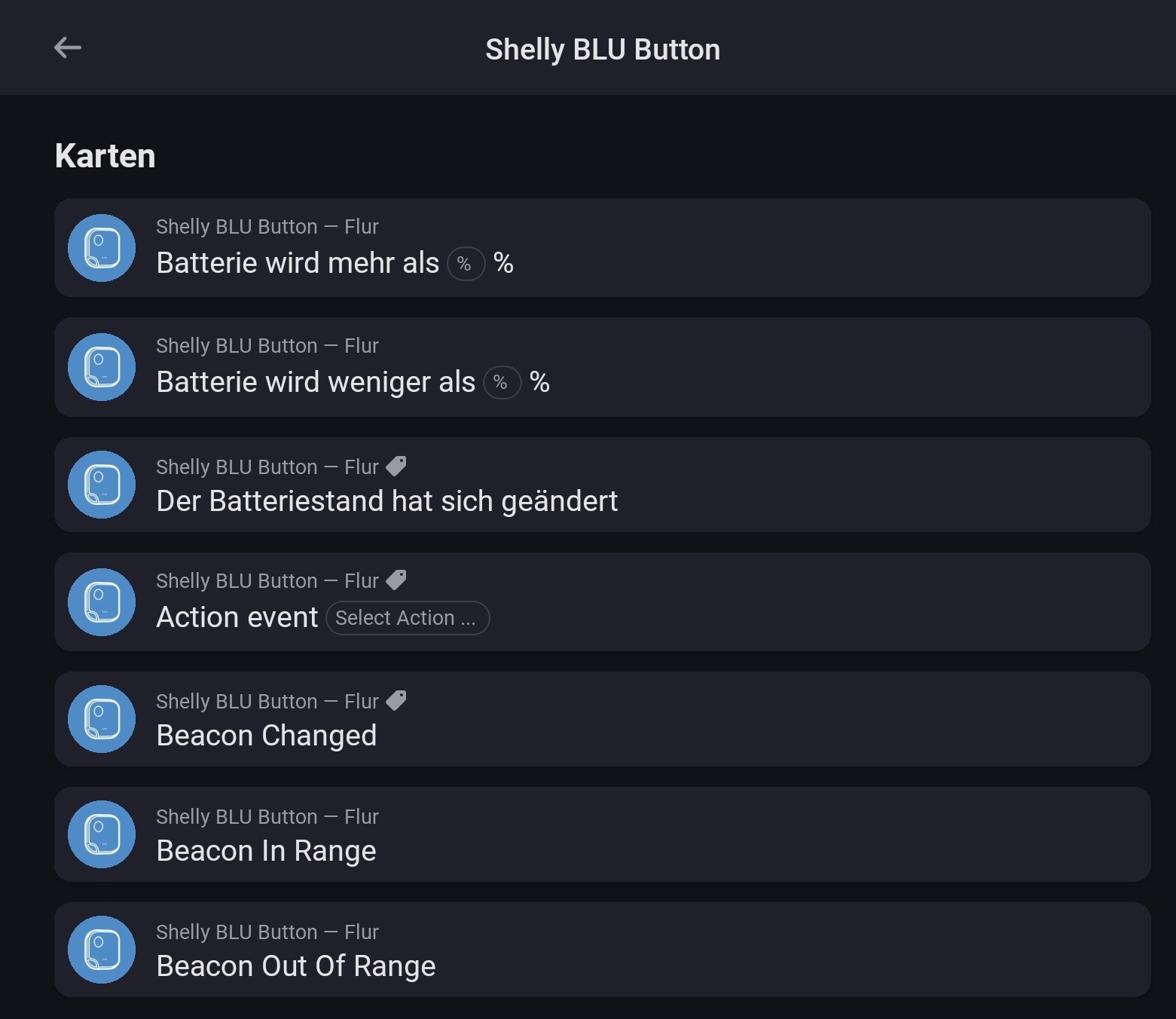Click the percent field in 'Batterie wird mehr als'

point(466,264)
